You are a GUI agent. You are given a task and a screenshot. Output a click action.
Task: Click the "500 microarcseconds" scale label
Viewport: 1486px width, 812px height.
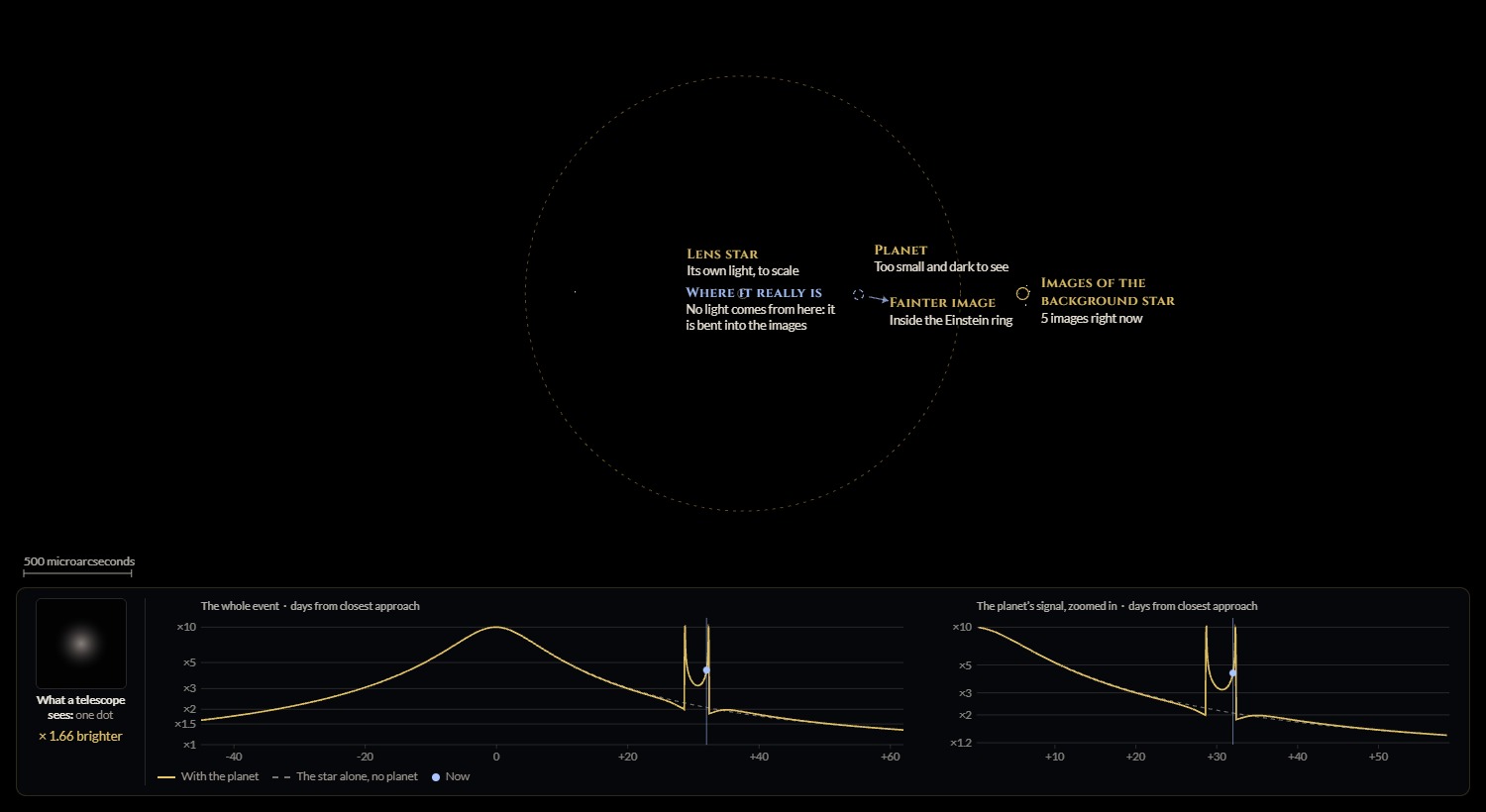(x=79, y=561)
